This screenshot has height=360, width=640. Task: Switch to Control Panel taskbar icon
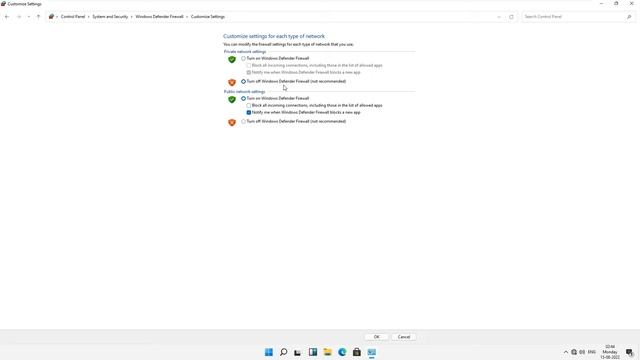(x=371, y=352)
